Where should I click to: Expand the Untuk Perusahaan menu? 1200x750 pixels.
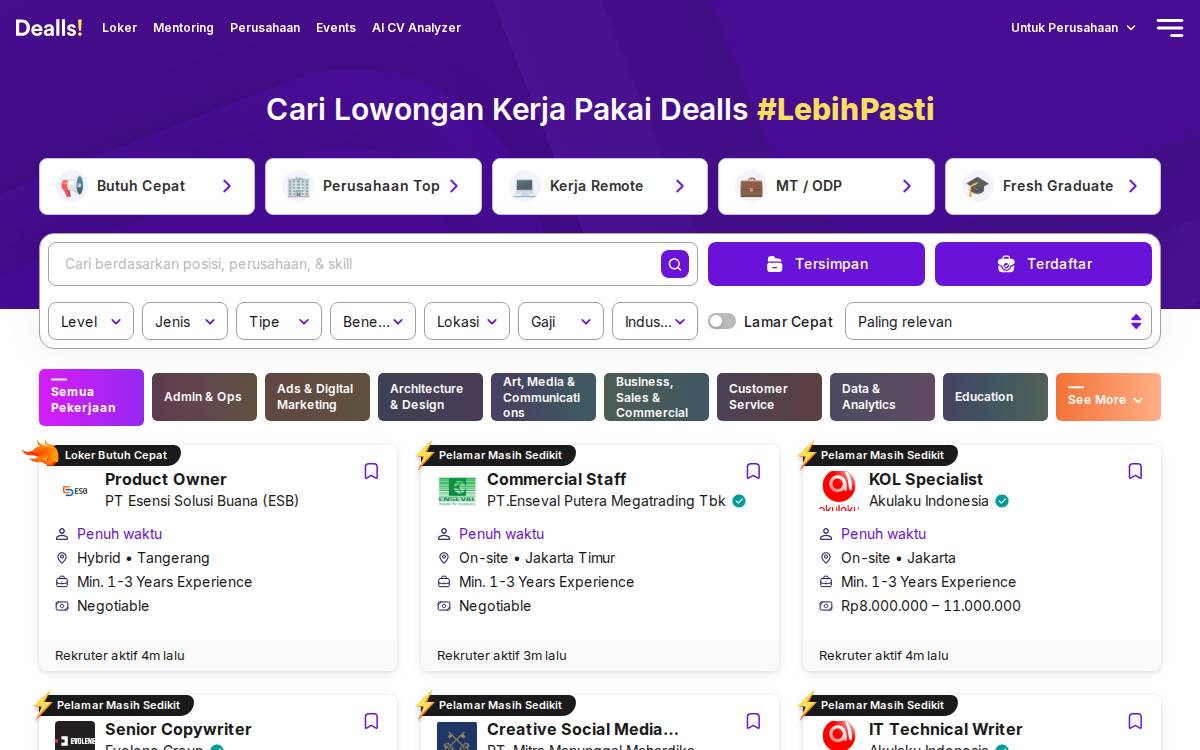coord(1073,28)
